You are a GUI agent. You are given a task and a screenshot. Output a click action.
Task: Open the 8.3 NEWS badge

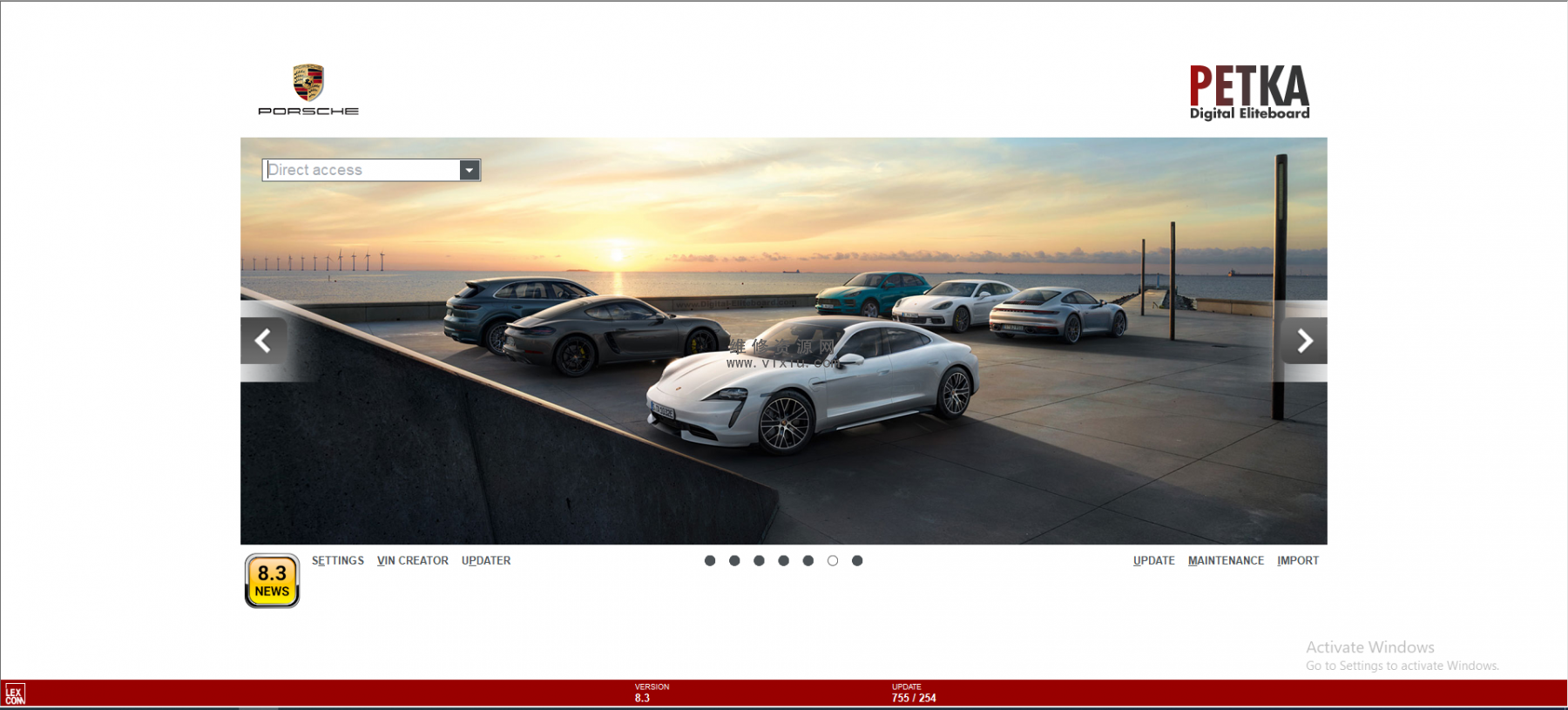(272, 580)
